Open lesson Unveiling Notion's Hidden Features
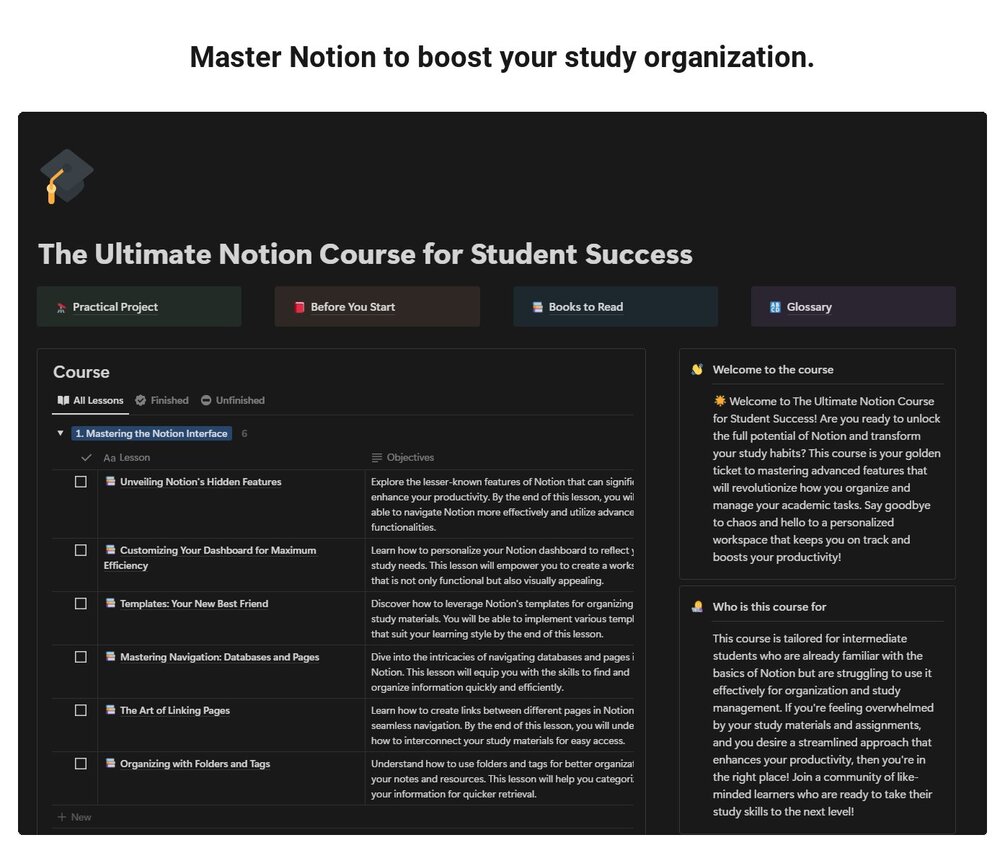 point(201,482)
